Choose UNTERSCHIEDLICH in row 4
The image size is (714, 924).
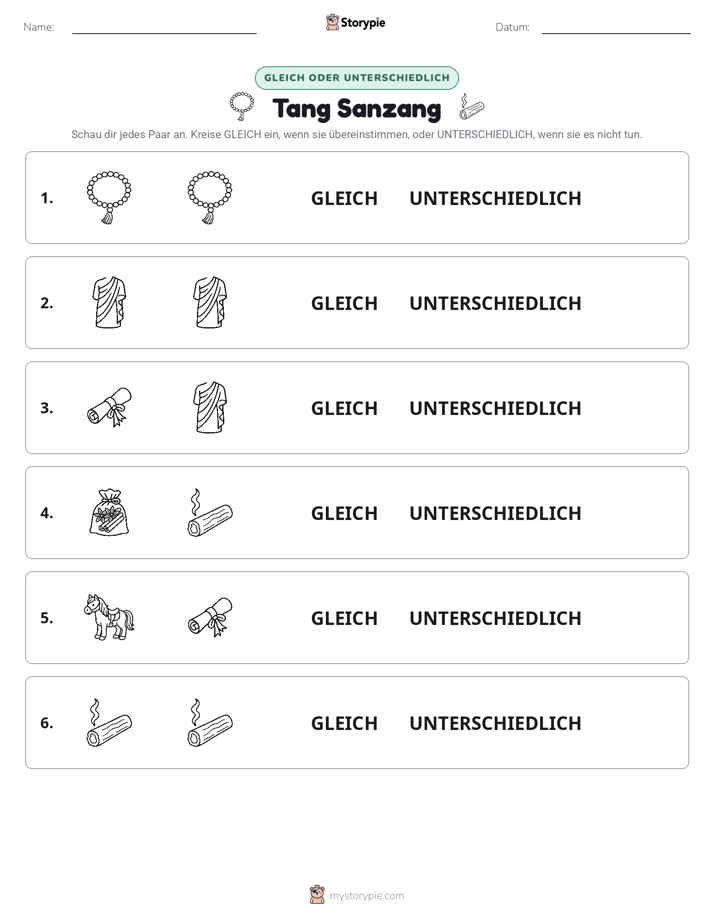pos(495,513)
